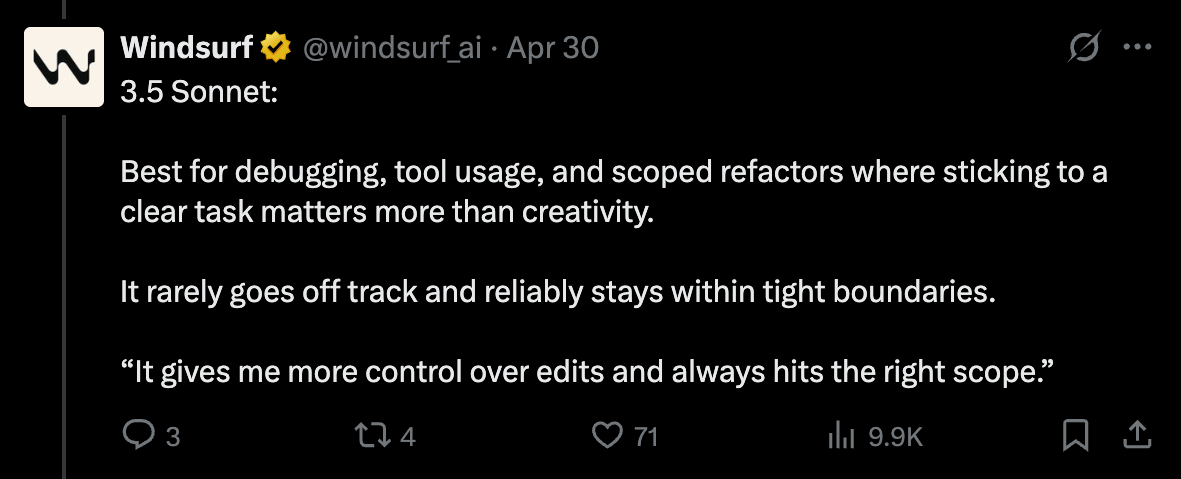Click the gold verified badge

tap(276, 47)
